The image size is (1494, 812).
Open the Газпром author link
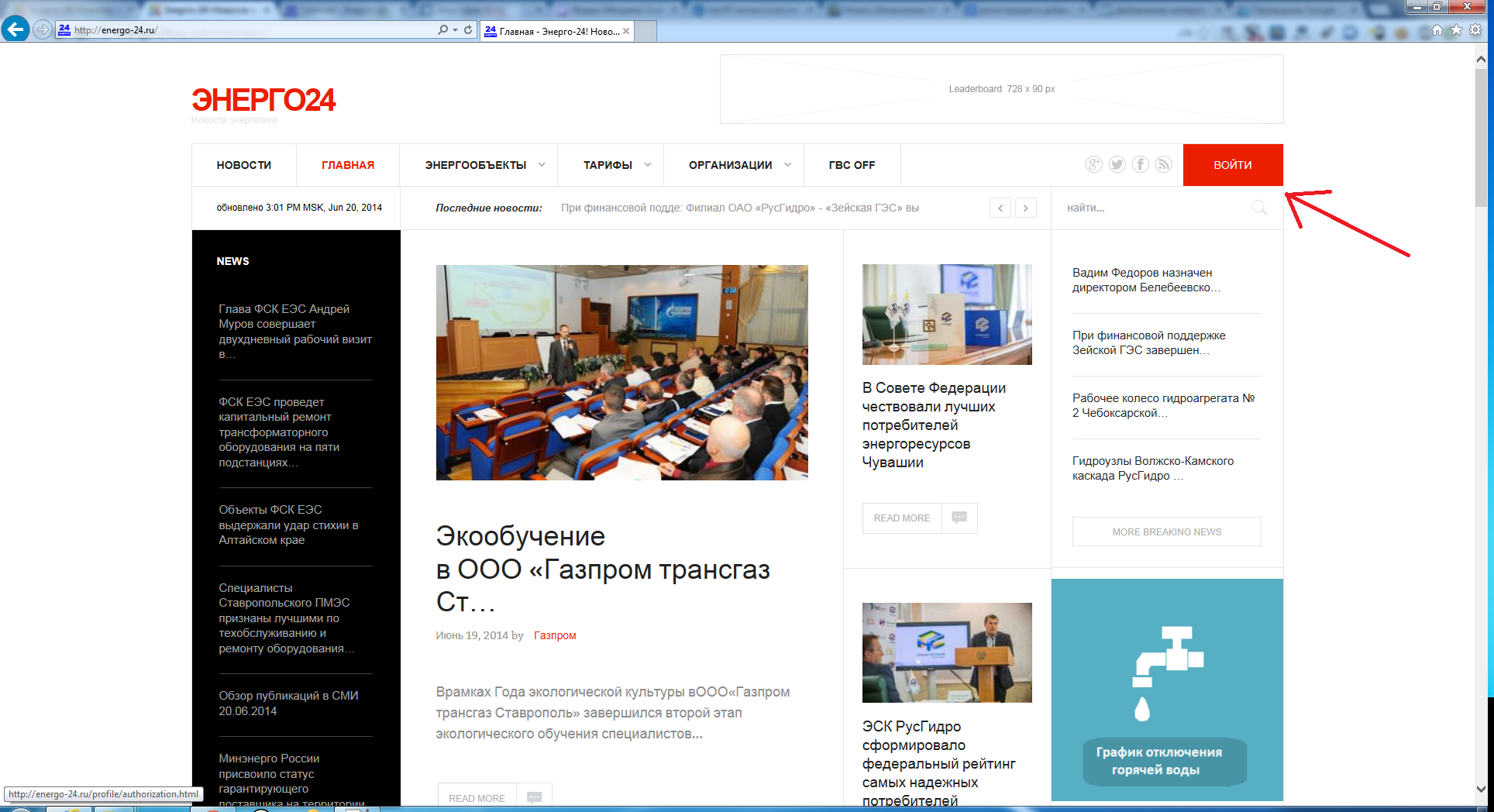554,635
